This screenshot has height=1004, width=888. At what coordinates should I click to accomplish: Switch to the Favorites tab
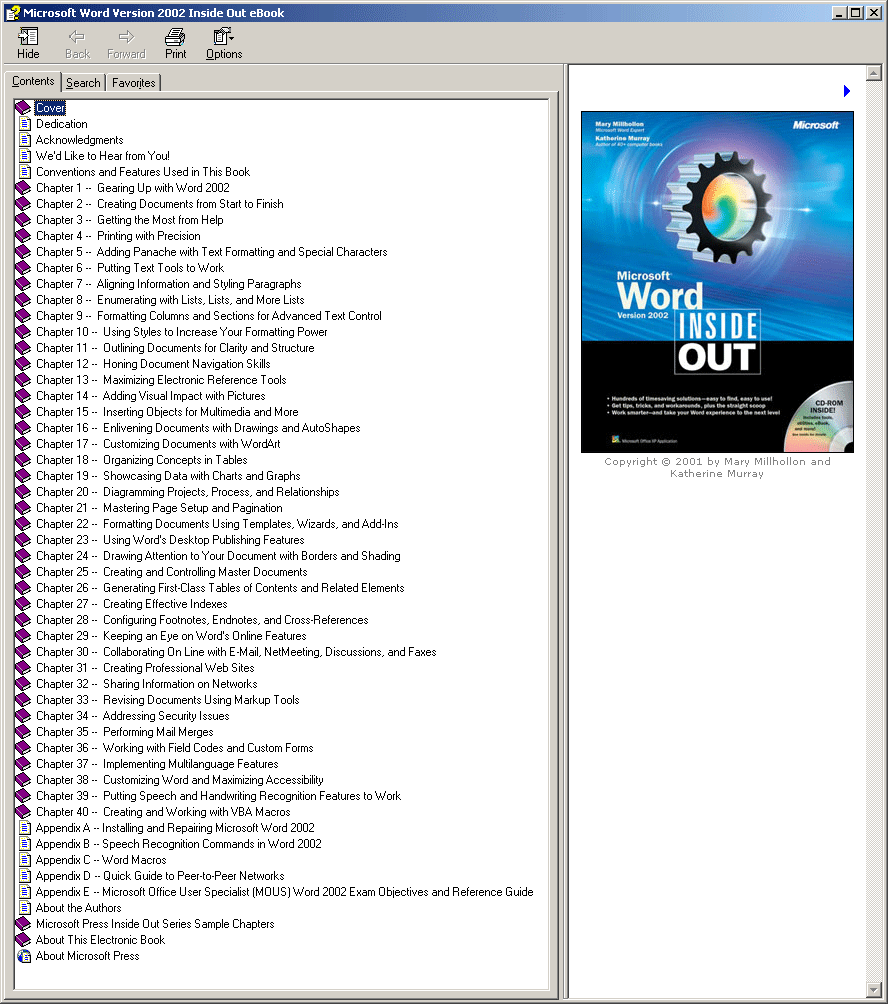133,83
